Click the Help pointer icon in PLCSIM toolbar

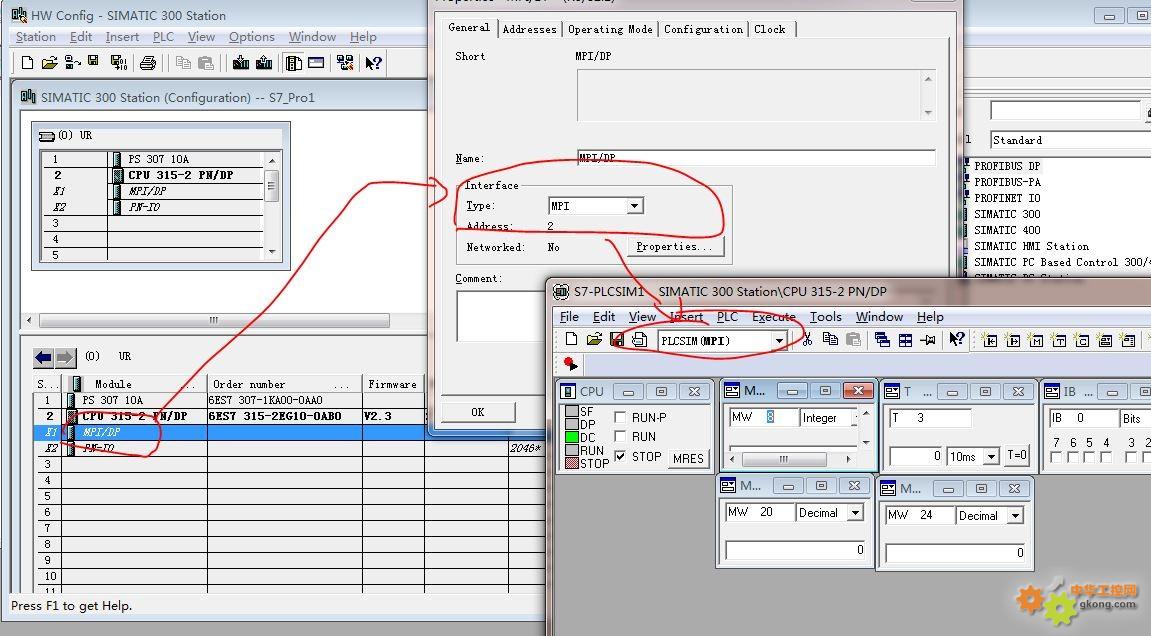point(956,339)
